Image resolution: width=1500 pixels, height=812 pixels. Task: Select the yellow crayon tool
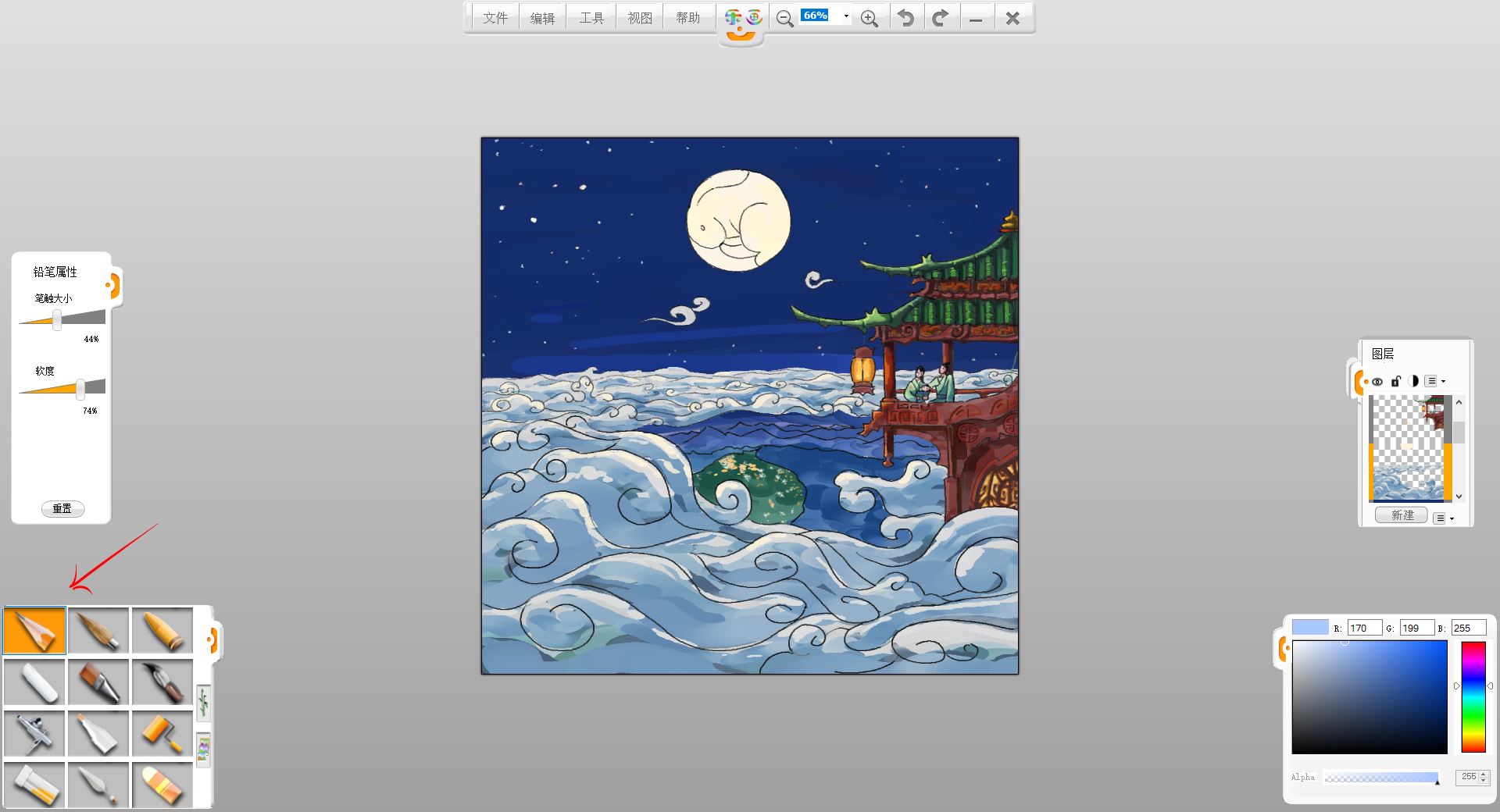tap(162, 630)
